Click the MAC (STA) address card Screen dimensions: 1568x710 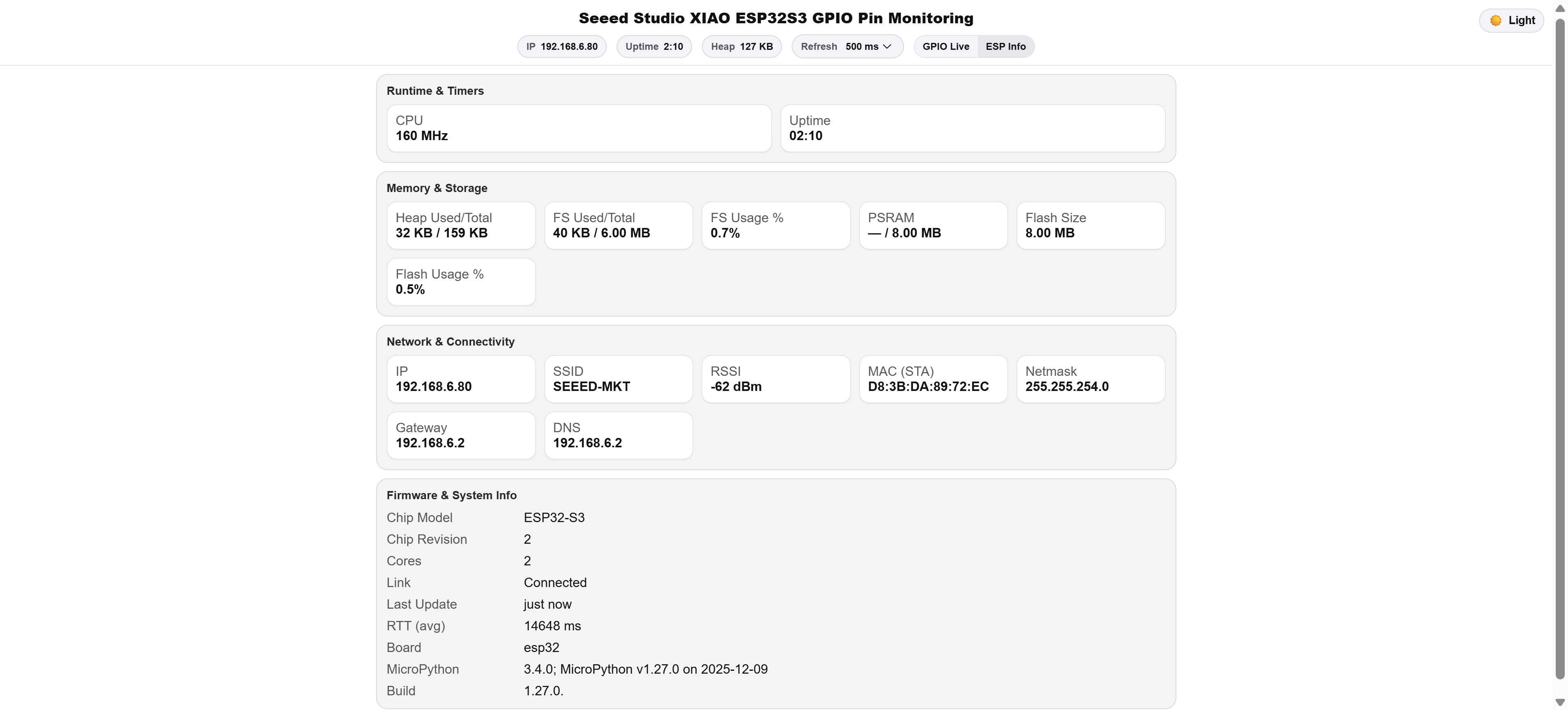(933, 379)
